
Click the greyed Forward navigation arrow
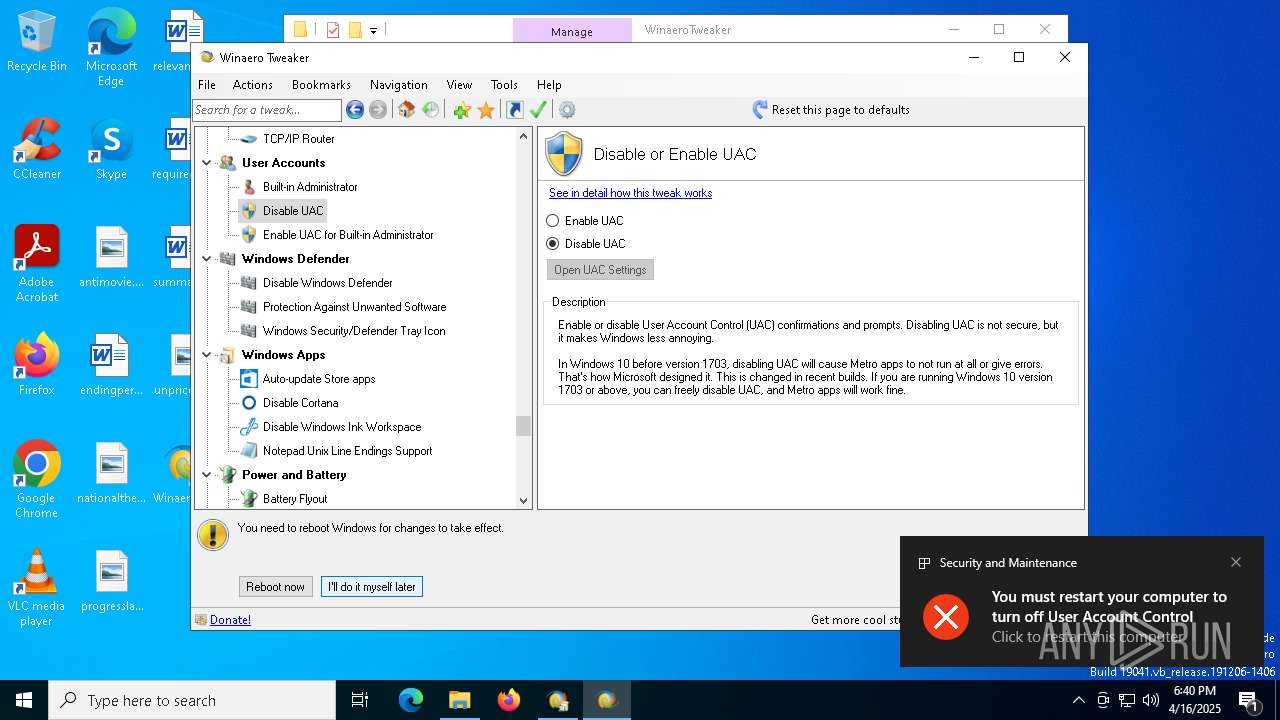coord(378,110)
